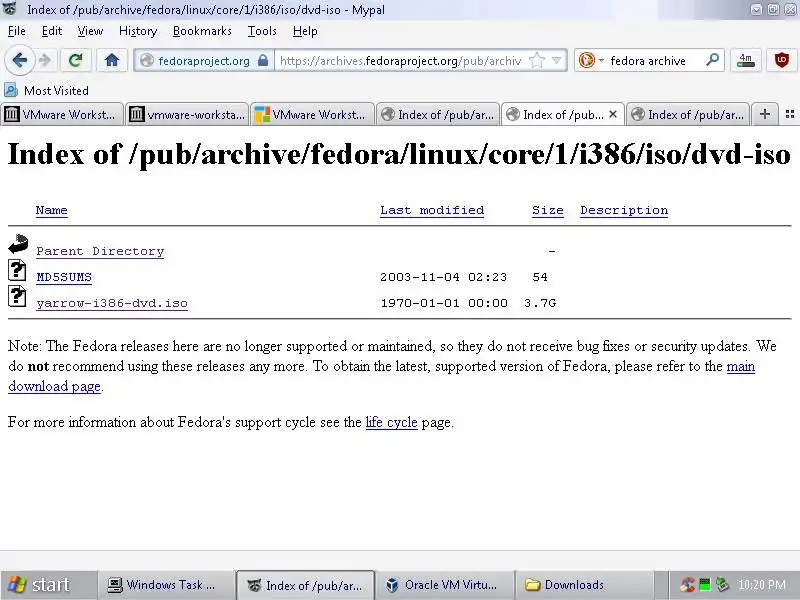Sort listing by Name column

[52, 210]
